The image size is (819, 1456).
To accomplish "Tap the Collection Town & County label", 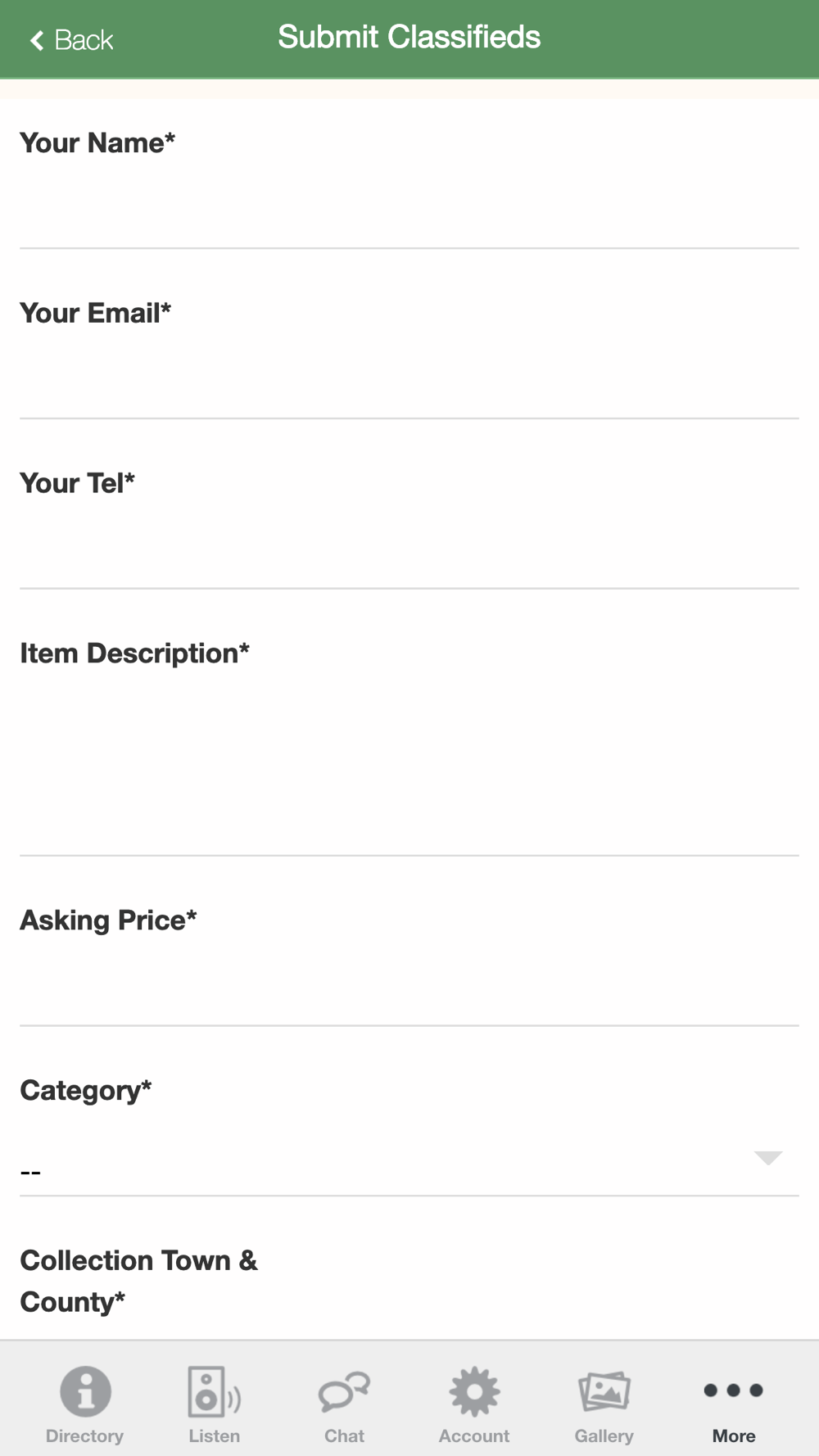I will pos(138,1281).
